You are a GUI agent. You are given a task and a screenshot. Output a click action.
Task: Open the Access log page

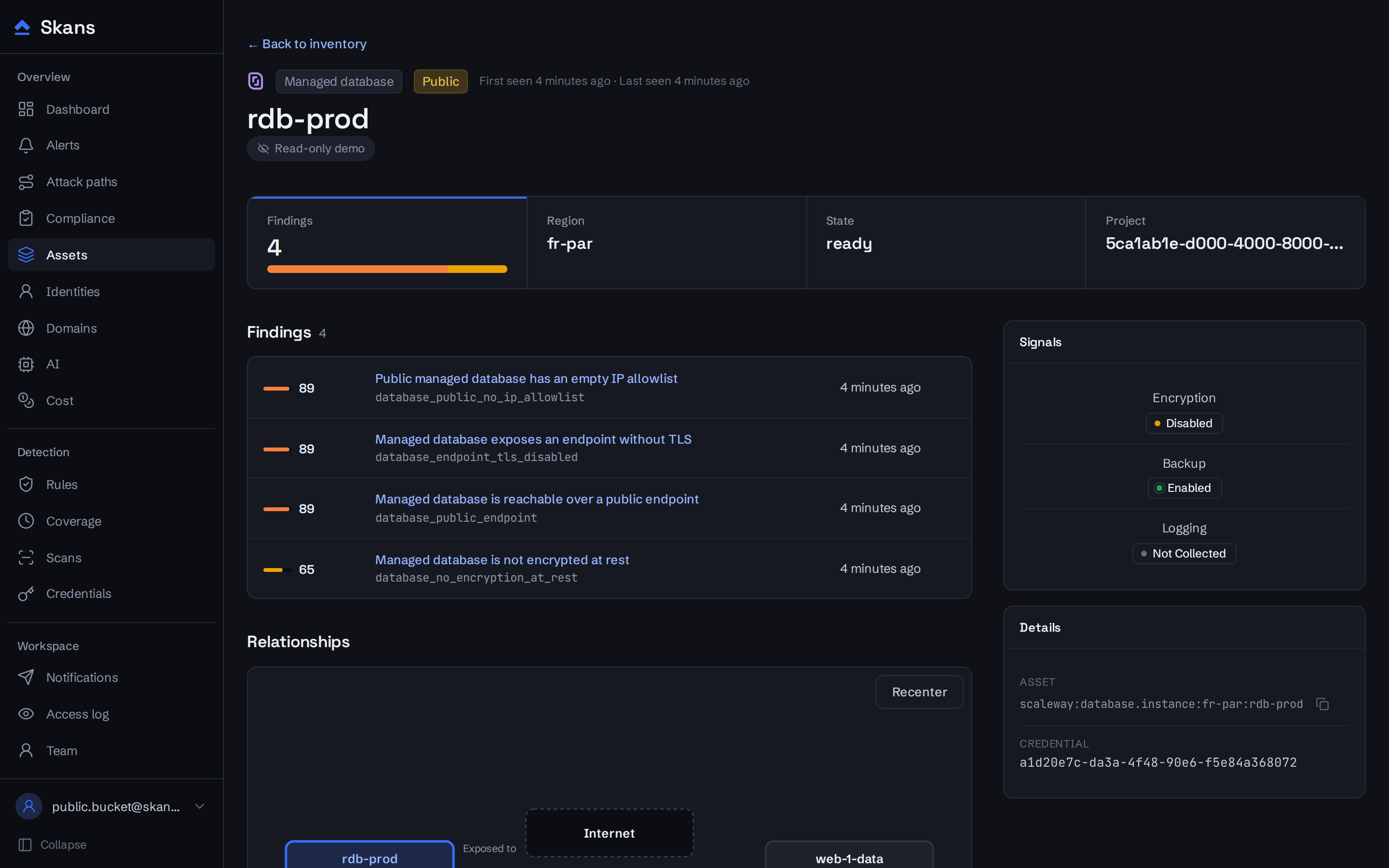(x=111, y=714)
